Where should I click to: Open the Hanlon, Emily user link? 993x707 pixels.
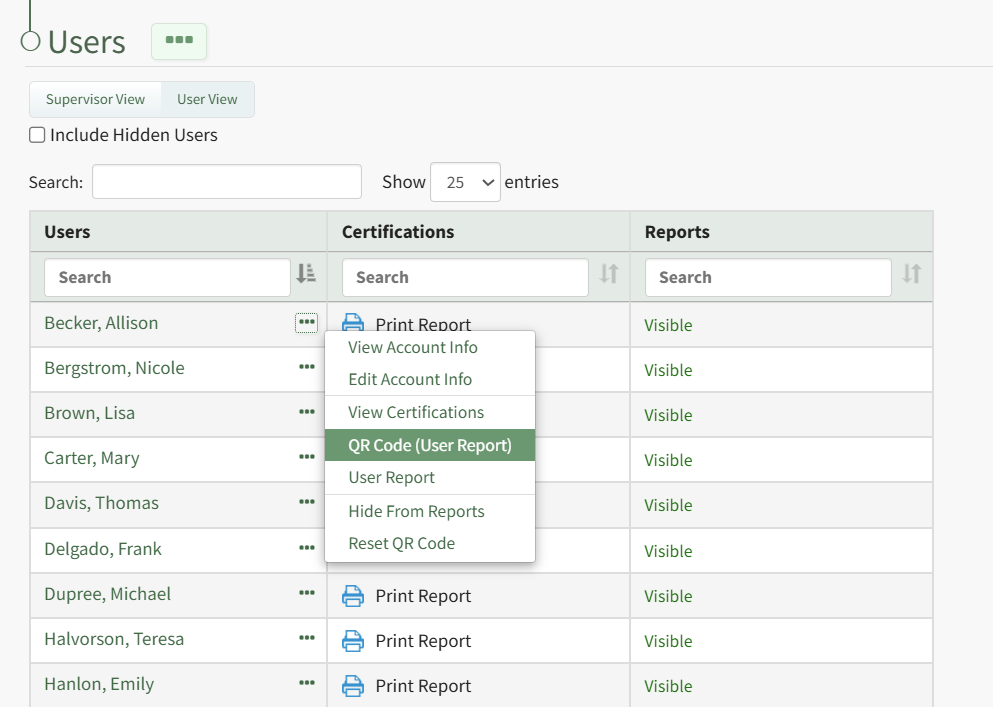(99, 684)
